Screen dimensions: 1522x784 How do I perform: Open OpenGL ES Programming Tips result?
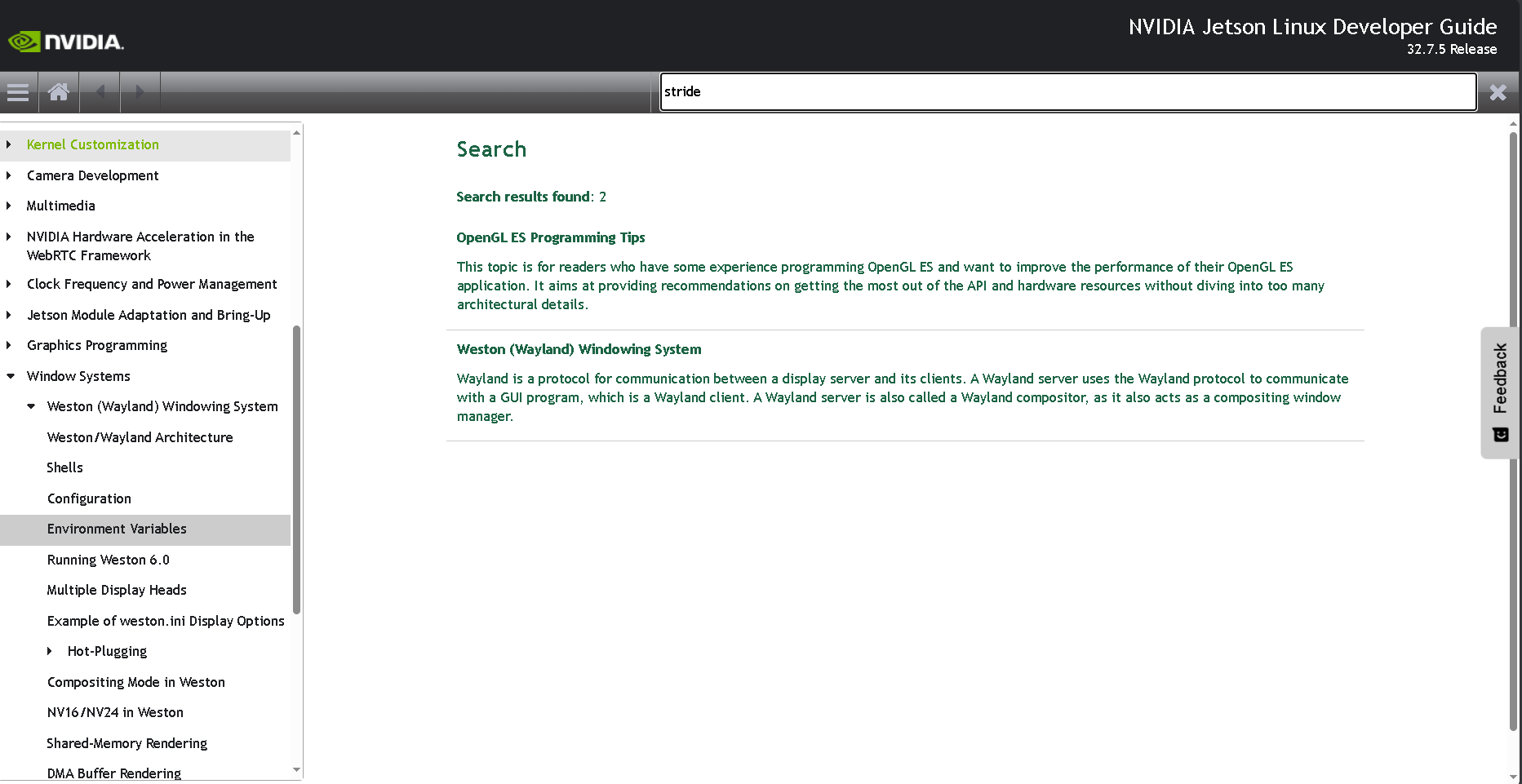(551, 237)
